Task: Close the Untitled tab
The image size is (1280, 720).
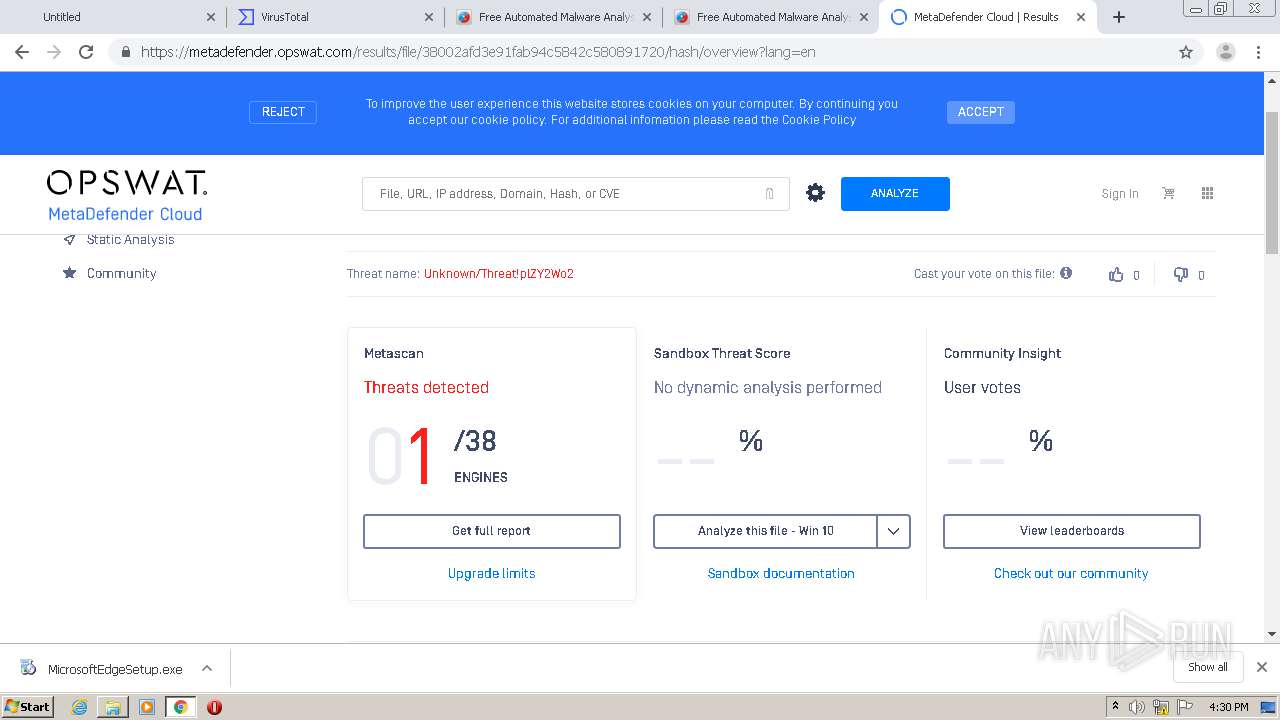Action: tap(210, 17)
